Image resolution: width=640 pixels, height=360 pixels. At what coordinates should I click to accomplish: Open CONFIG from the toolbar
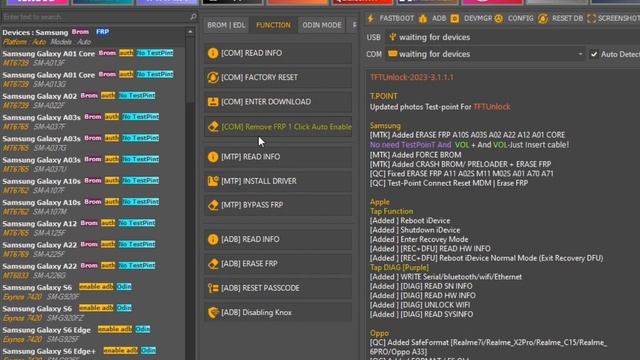(520, 18)
